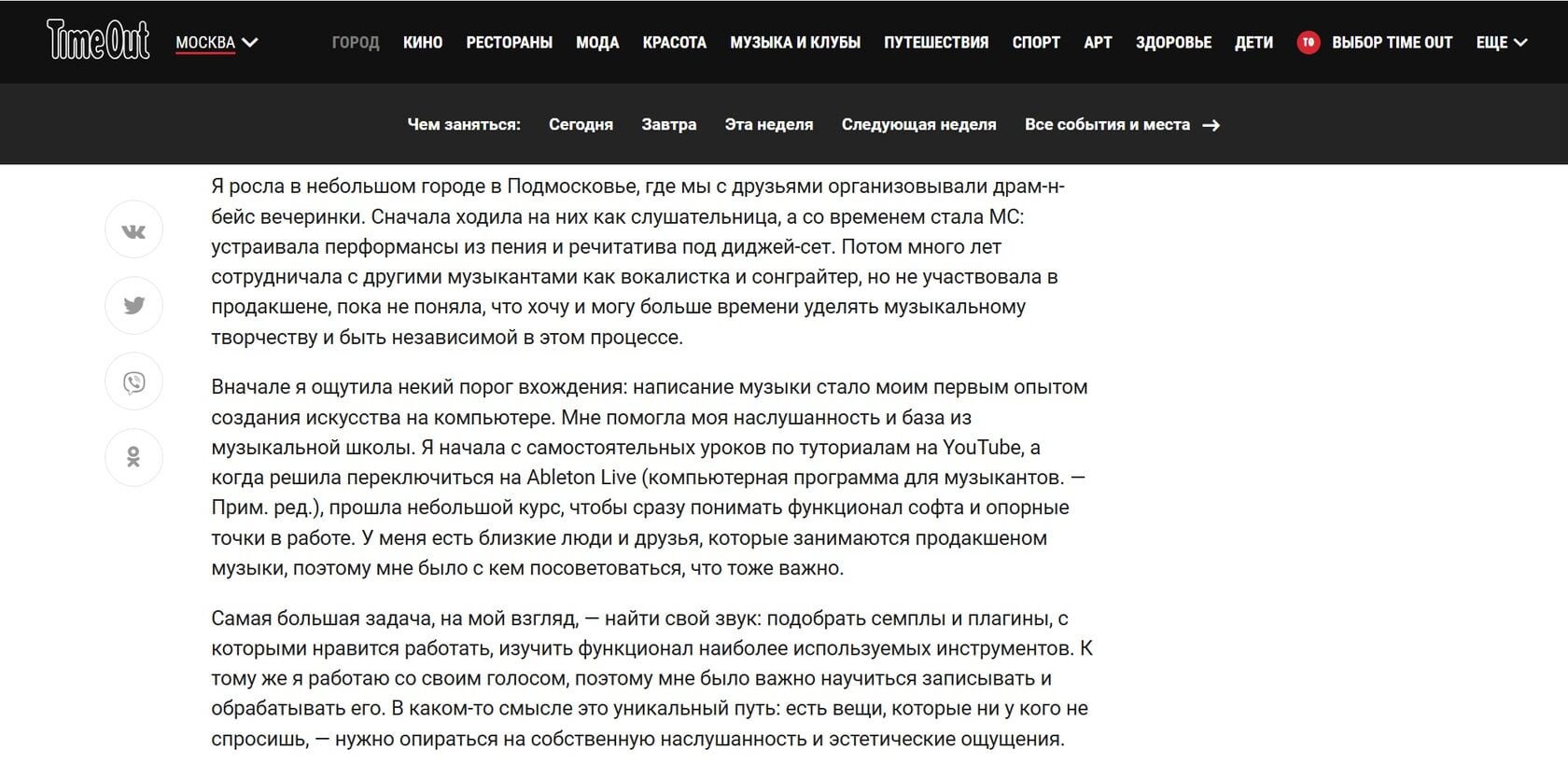Screen dimensions: 1568x763
Task: Go to Путешествия section
Action: coord(936,42)
